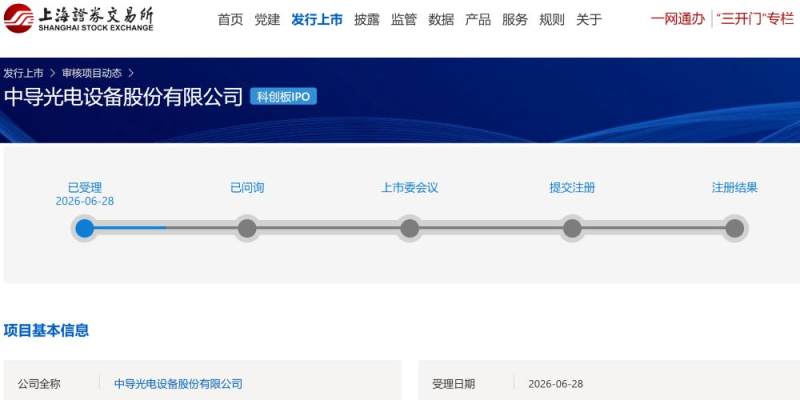Open the 规则 navigation menu
The width and height of the screenshot is (800, 400).
pos(552,20)
